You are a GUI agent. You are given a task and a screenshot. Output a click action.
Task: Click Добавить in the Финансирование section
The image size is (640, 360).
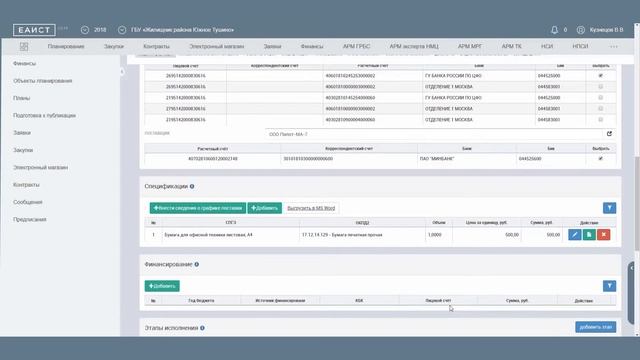[162, 286]
